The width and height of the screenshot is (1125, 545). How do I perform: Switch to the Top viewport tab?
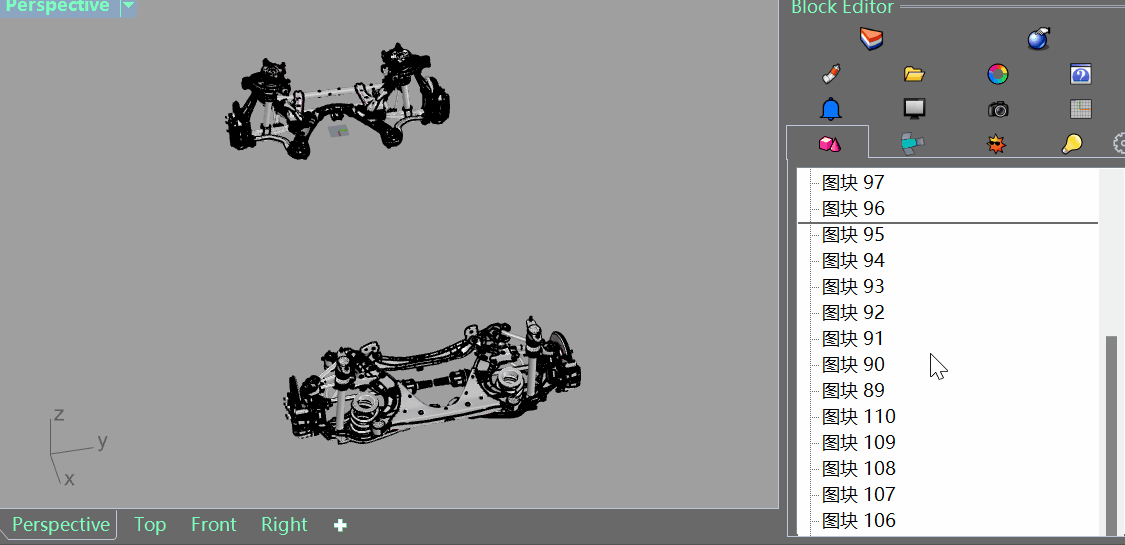coord(150,525)
